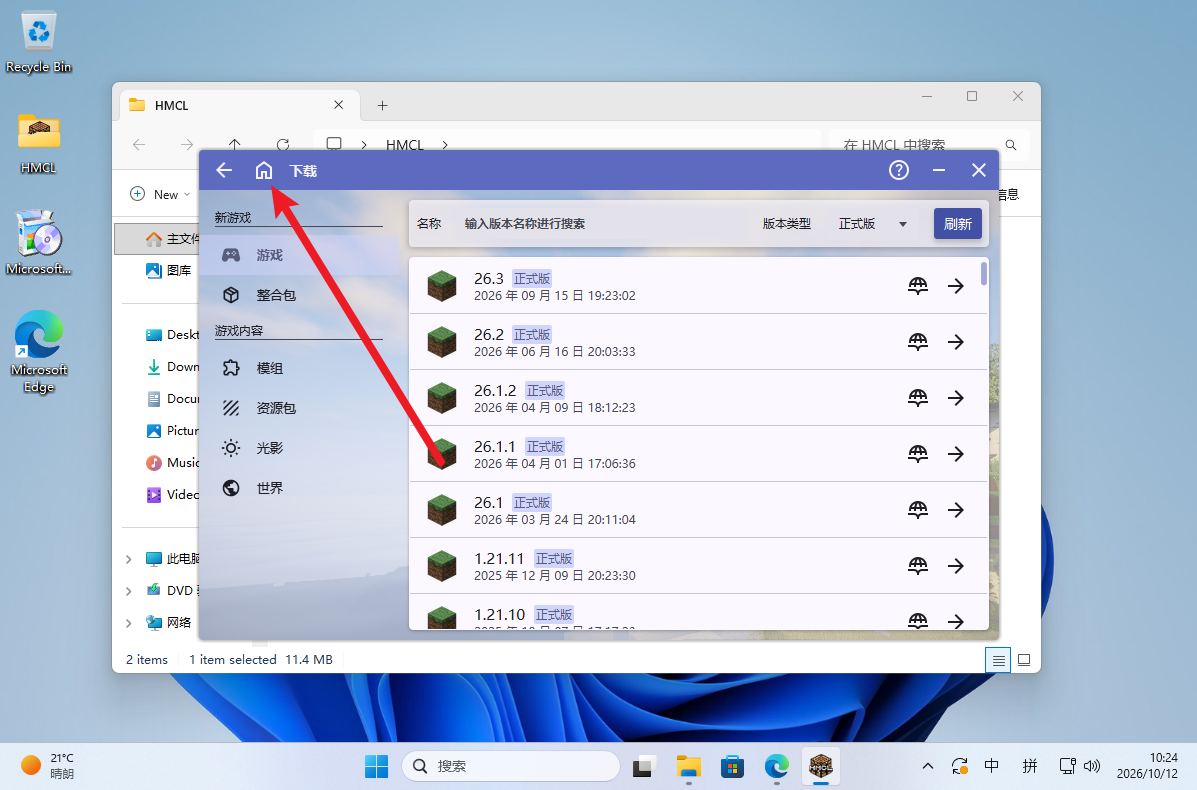1197x790 pixels.
Task: Click the taskbar search box
Action: (511, 766)
